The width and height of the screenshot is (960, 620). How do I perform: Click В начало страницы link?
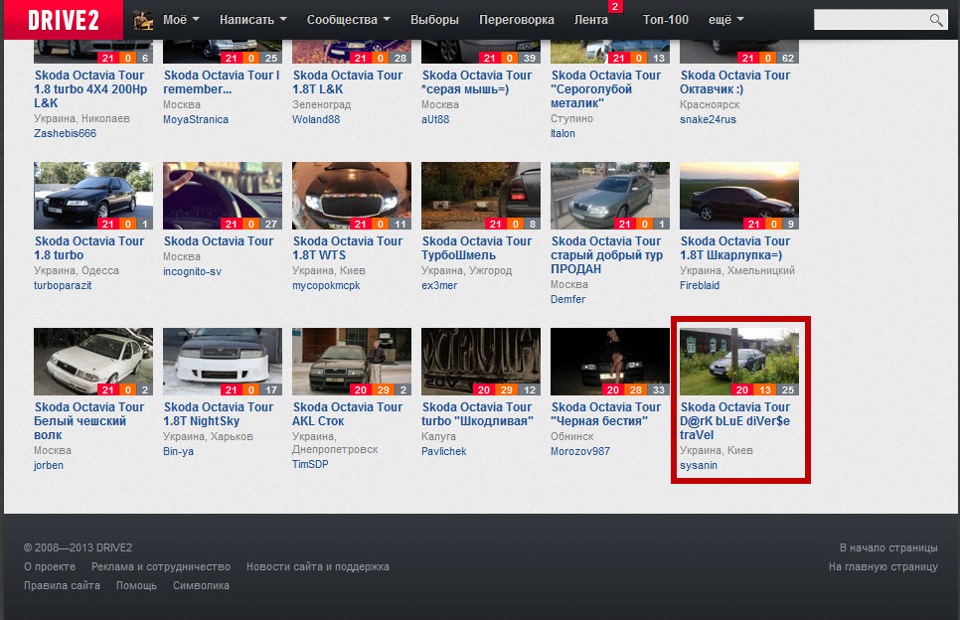[x=888, y=548]
